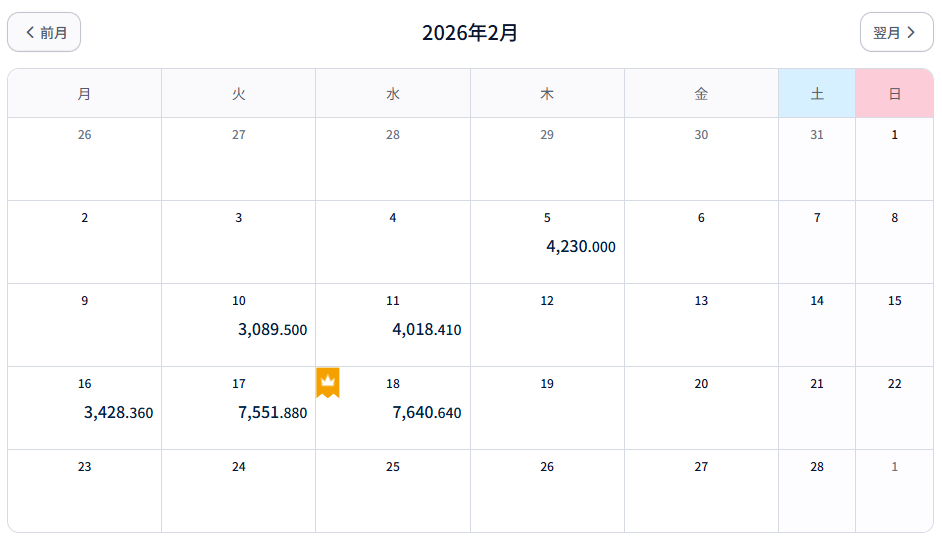Select the 4,230.000 entry on February 5
This screenshot has height=538, width=942.
[x=580, y=247]
